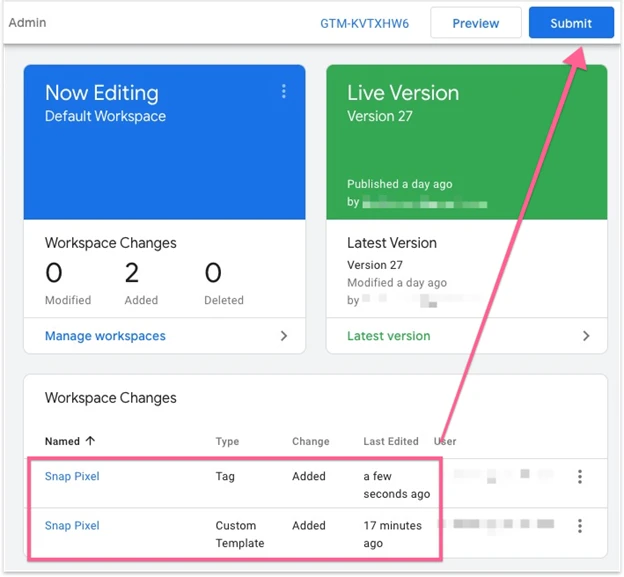Open the Snap Pixel Custom Template entry
Screen dimensions: 624x577
click(72, 526)
